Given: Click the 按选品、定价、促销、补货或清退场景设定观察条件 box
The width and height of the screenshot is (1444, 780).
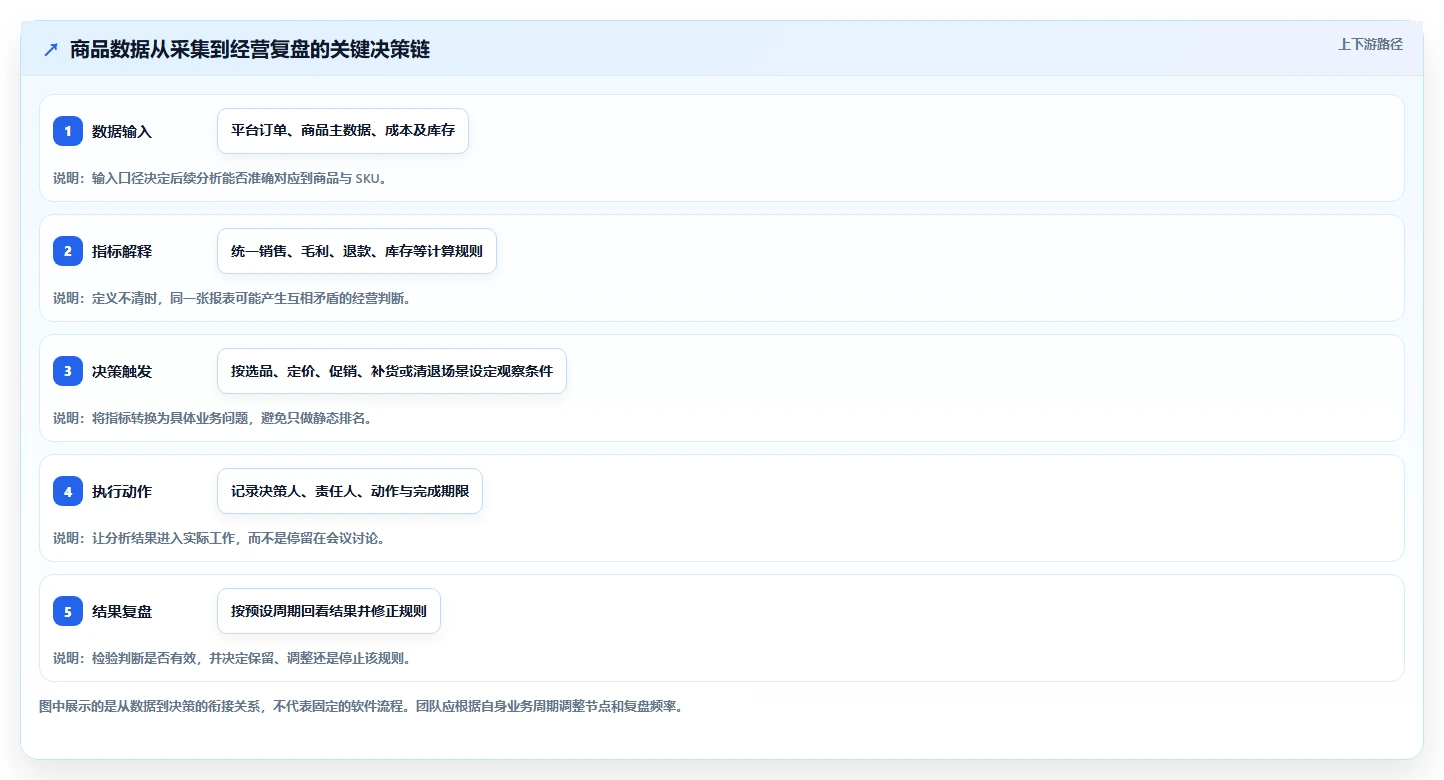Looking at the screenshot, I should pyautogui.click(x=392, y=371).
